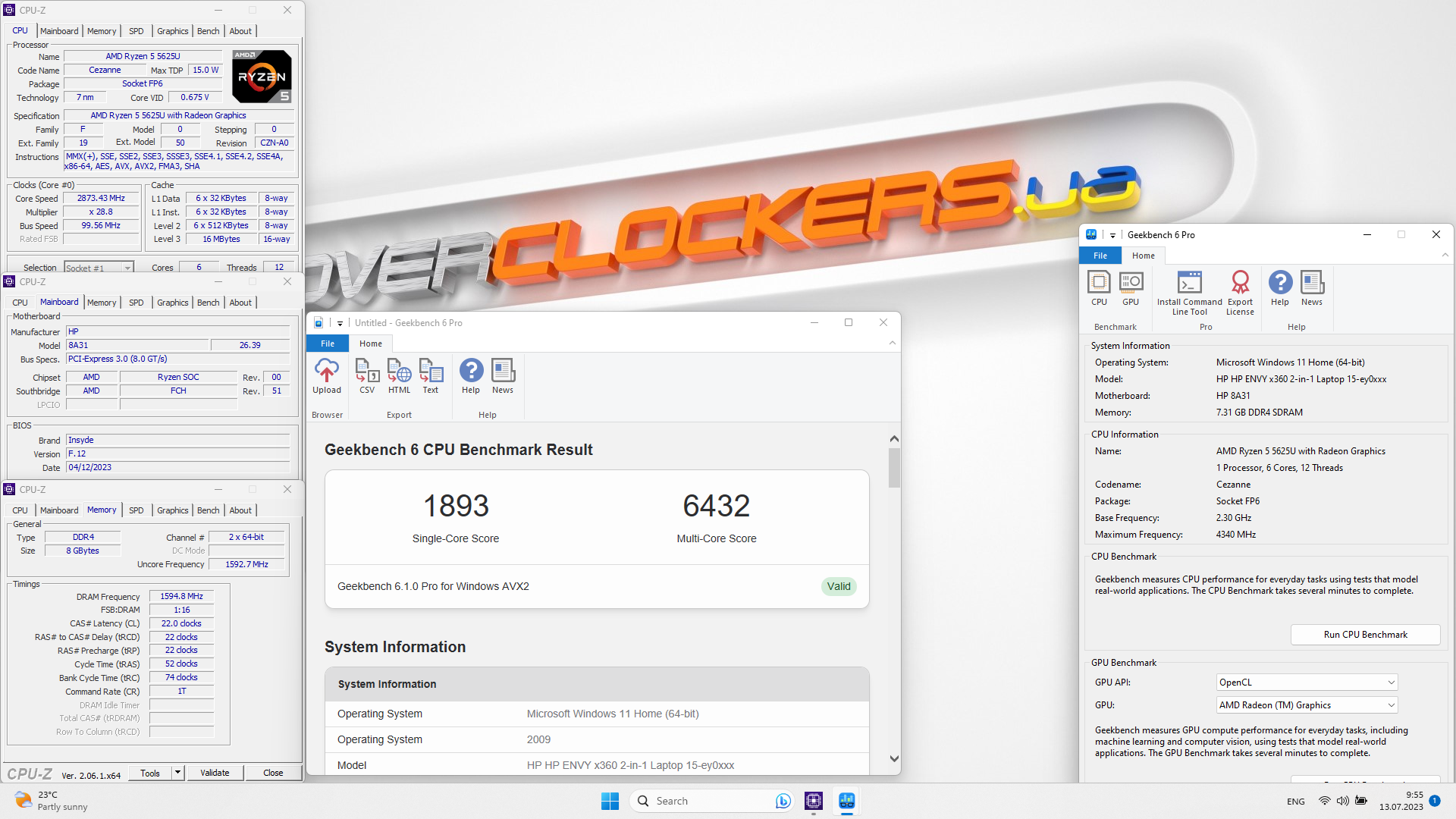Click battery tray icon
This screenshot has width=1456, height=819.
[x=1361, y=801]
